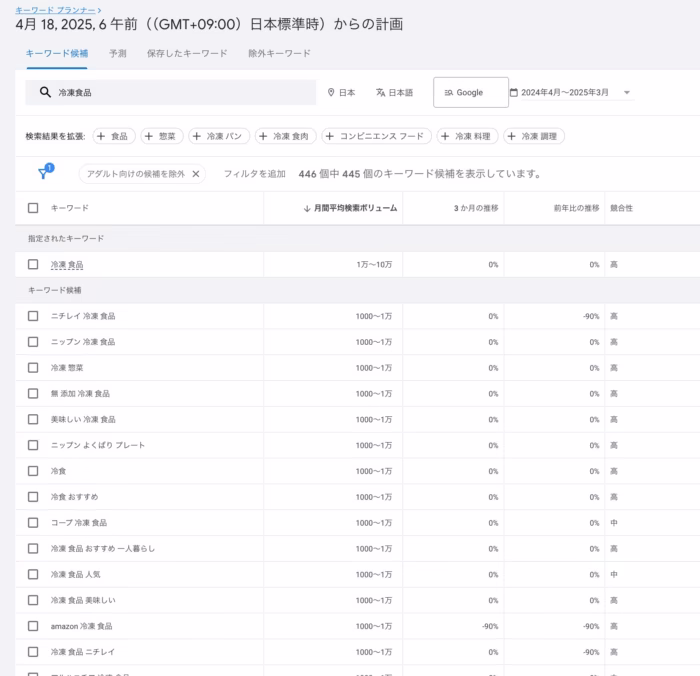Click keyword 冷食 in list

point(58,471)
